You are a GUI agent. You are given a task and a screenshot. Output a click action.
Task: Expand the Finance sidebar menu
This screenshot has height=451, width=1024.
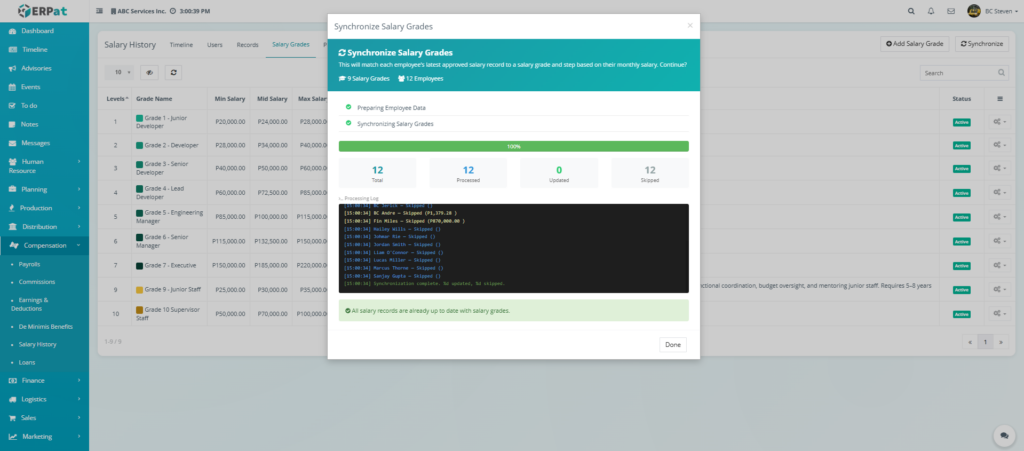(44, 380)
